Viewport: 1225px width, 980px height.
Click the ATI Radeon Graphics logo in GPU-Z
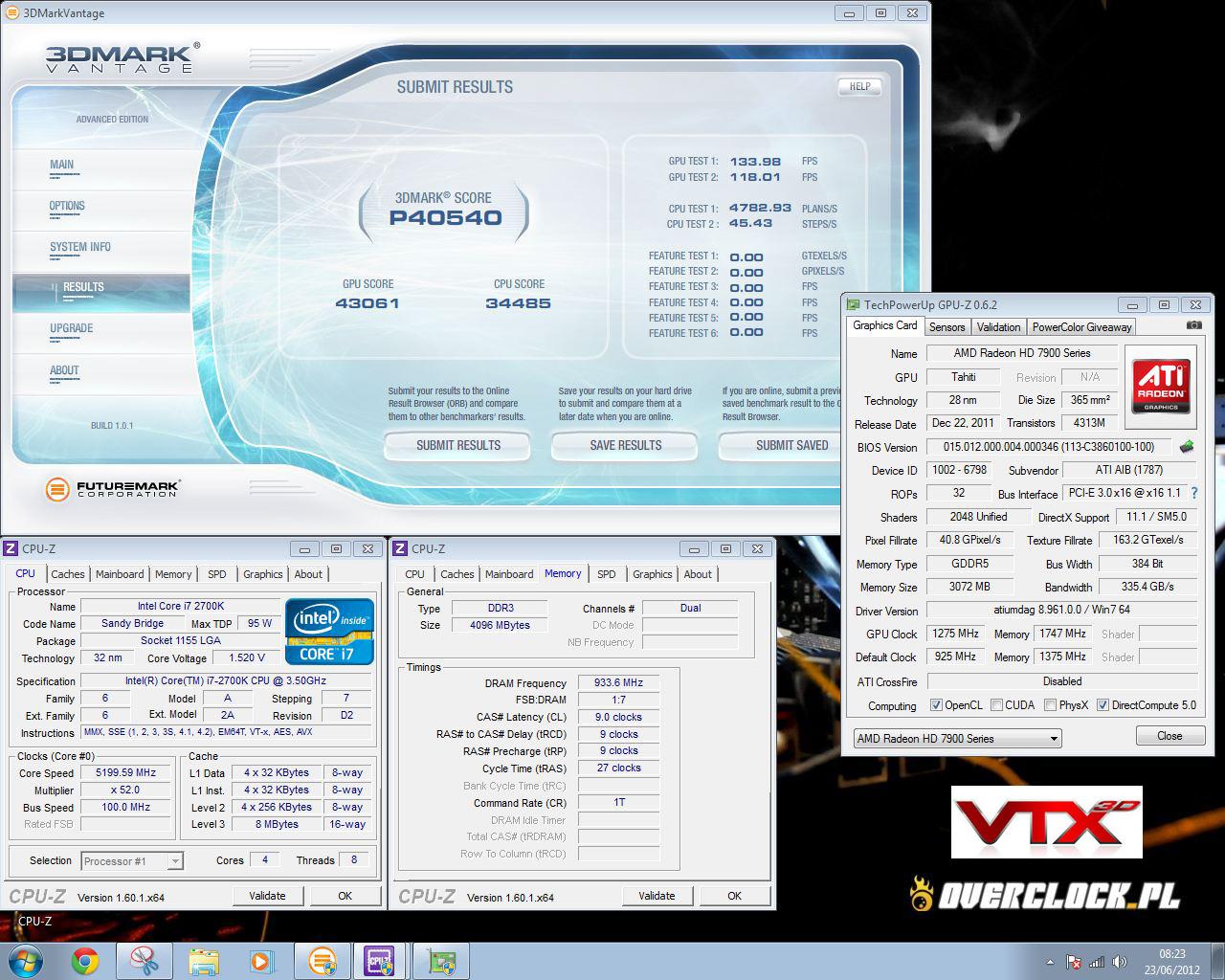pos(1161,386)
